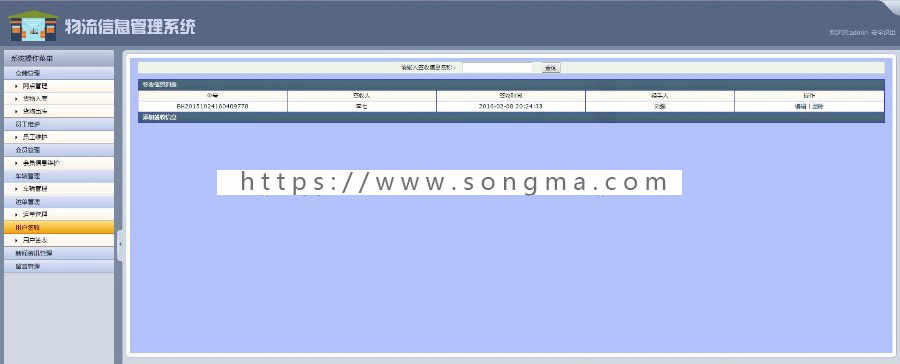Viewport: 900px width, 364px height.
Task: Open the sub-item under the 车辆管理 section
Action: click(59, 188)
